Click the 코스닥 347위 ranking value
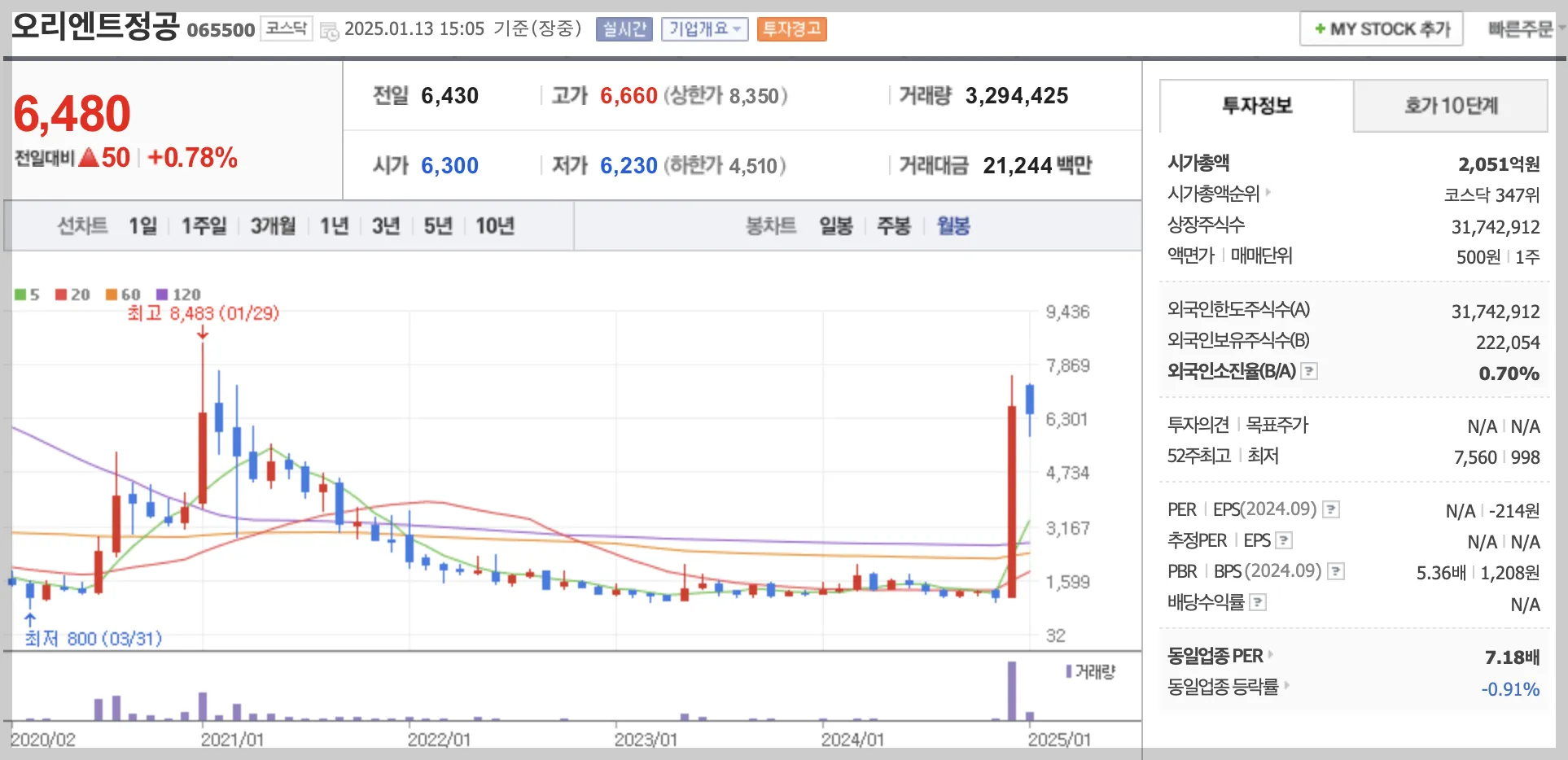 point(1491,195)
